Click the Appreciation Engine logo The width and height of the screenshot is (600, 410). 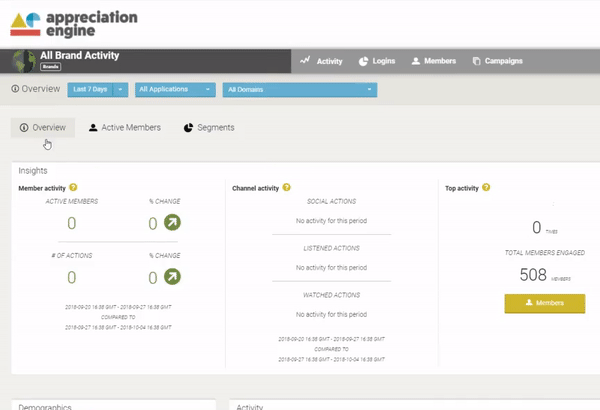tap(74, 25)
